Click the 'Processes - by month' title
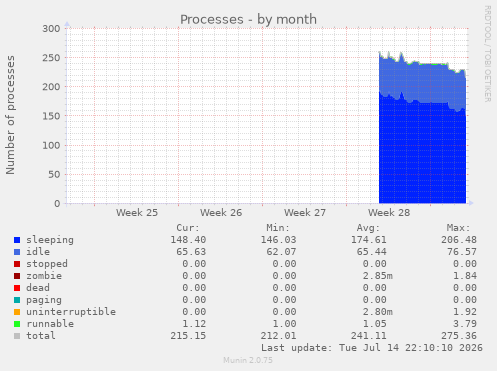The image size is (497, 371). [248, 19]
